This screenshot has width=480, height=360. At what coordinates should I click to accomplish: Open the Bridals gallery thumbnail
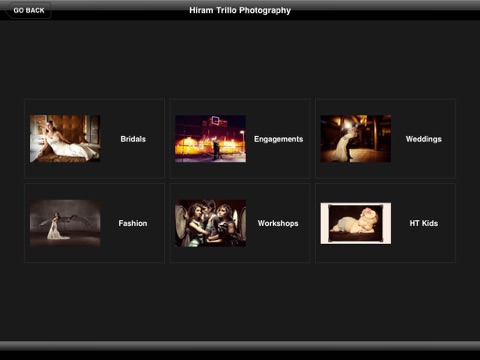click(x=65, y=139)
